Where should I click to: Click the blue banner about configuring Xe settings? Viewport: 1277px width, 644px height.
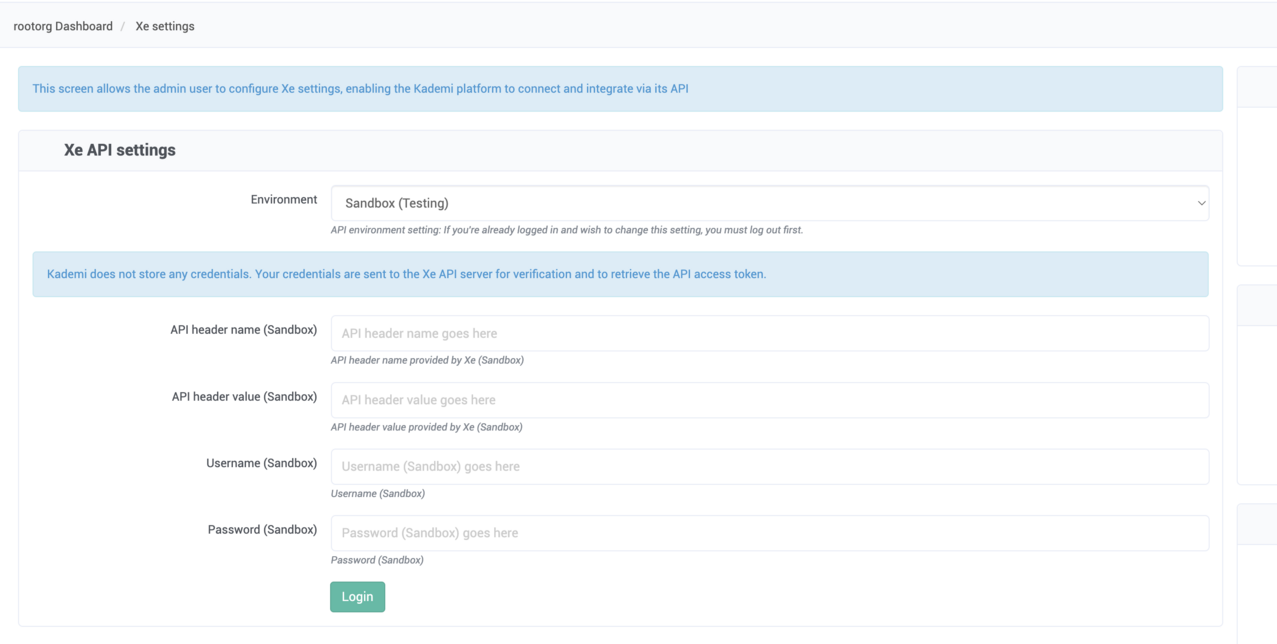point(620,89)
